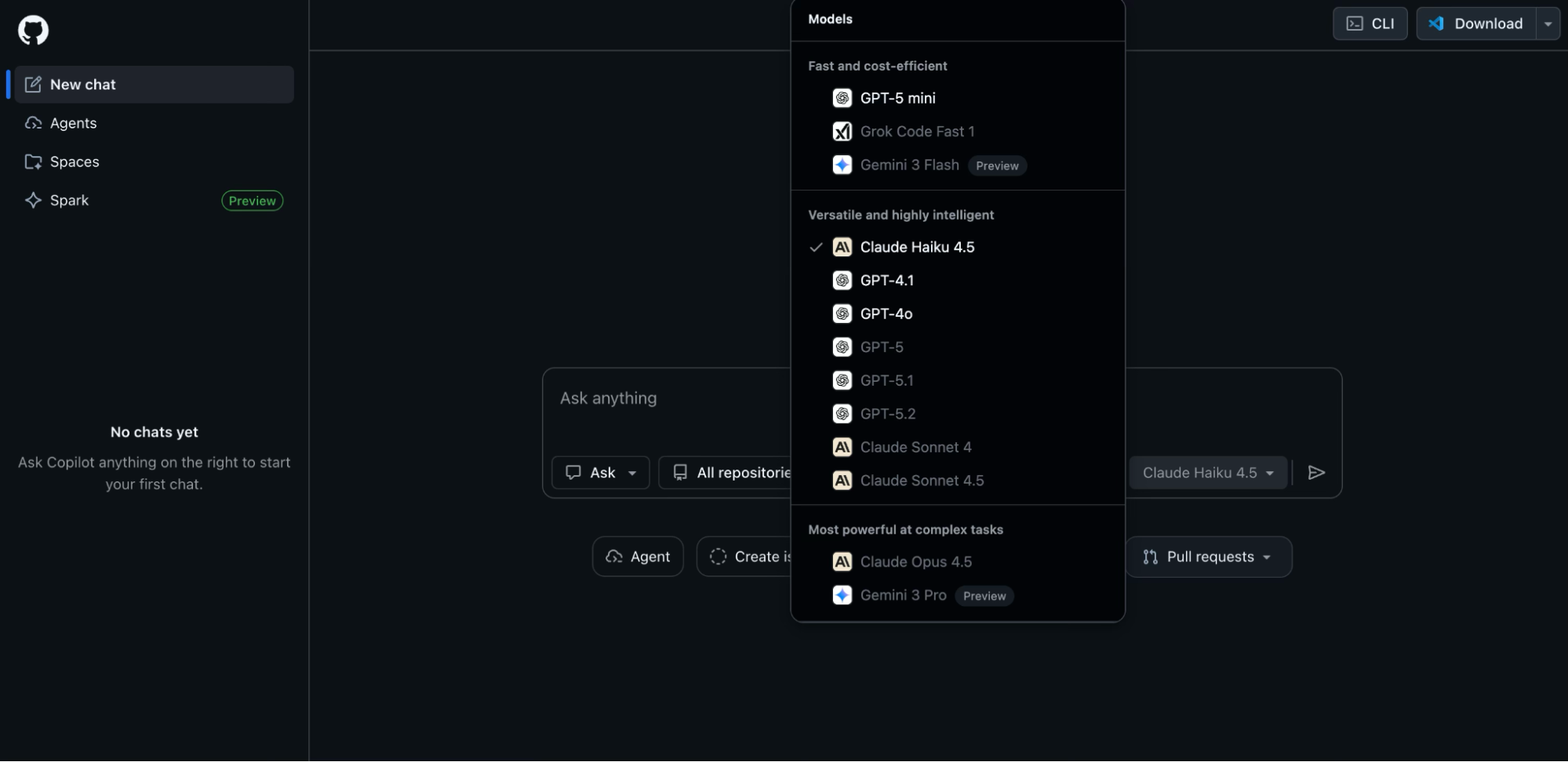Image resolution: width=1568 pixels, height=762 pixels.
Task: Click the Grok logo beside Grok Code Fast 1
Action: coord(842,131)
